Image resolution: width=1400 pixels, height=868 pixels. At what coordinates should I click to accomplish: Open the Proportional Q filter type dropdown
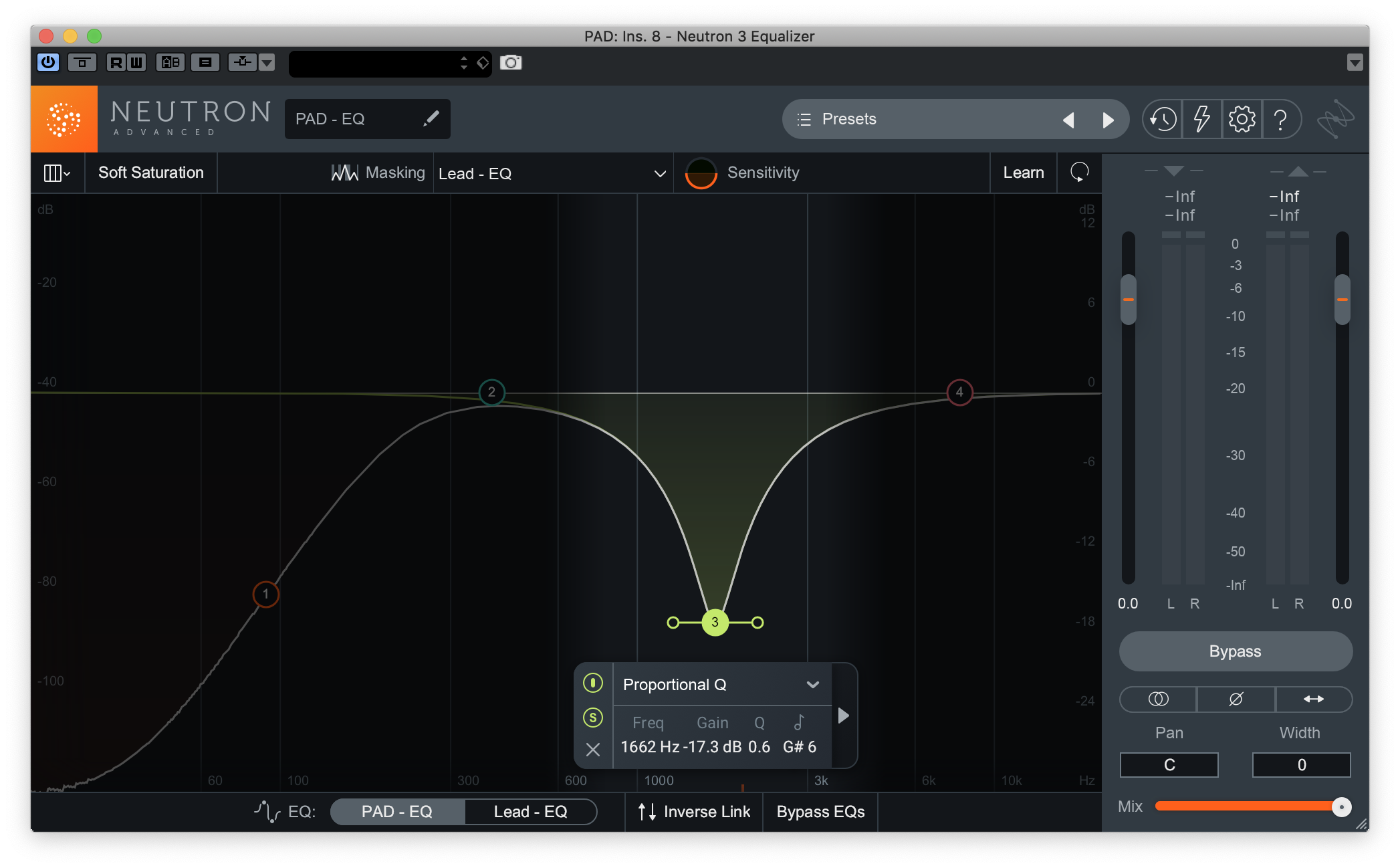click(721, 685)
